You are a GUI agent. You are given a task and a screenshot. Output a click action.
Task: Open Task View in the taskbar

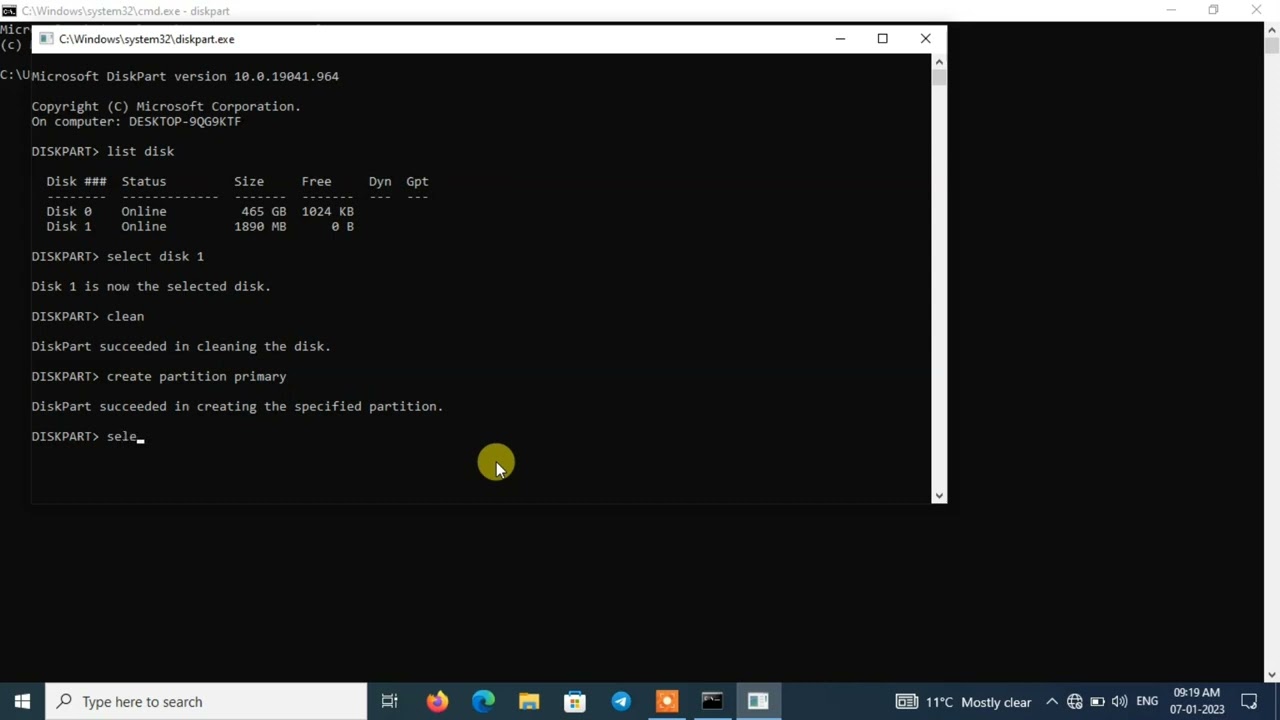pyautogui.click(x=389, y=701)
